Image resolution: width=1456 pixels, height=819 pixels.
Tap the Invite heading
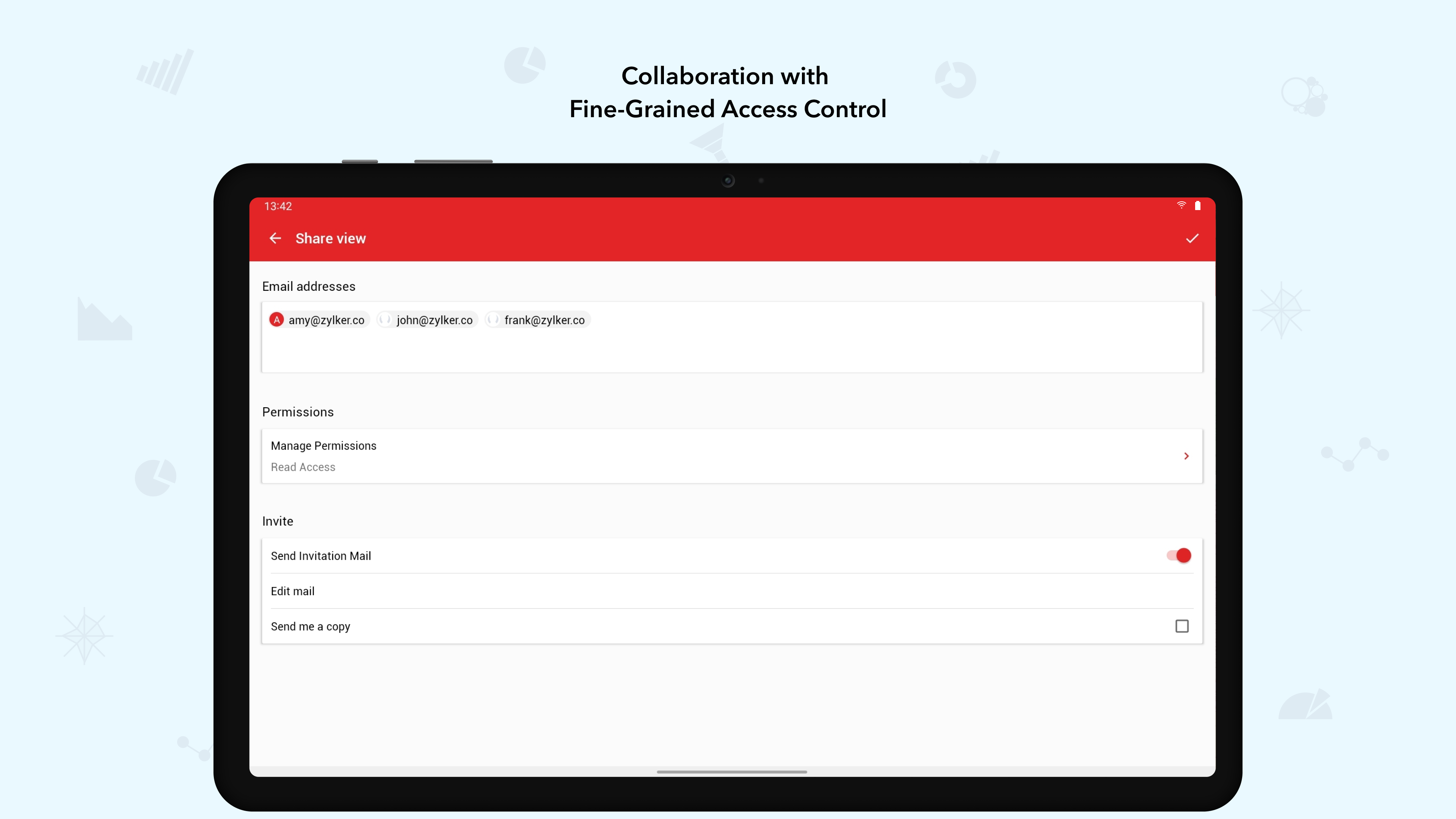pyautogui.click(x=278, y=521)
